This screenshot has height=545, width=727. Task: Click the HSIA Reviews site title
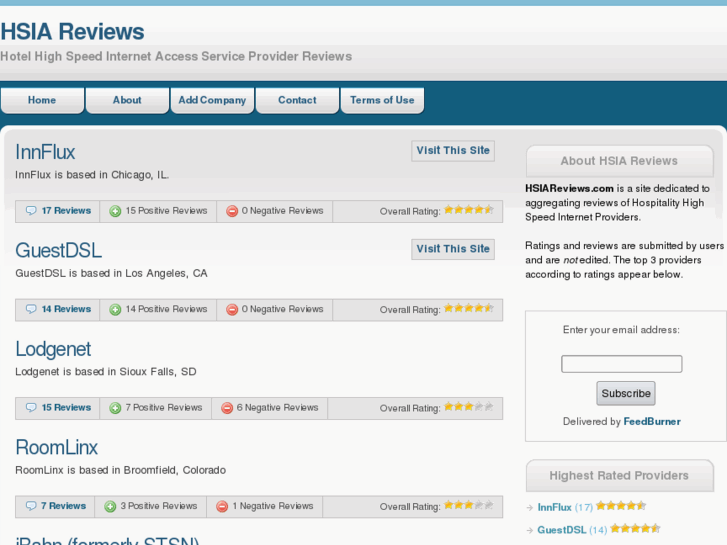[72, 32]
